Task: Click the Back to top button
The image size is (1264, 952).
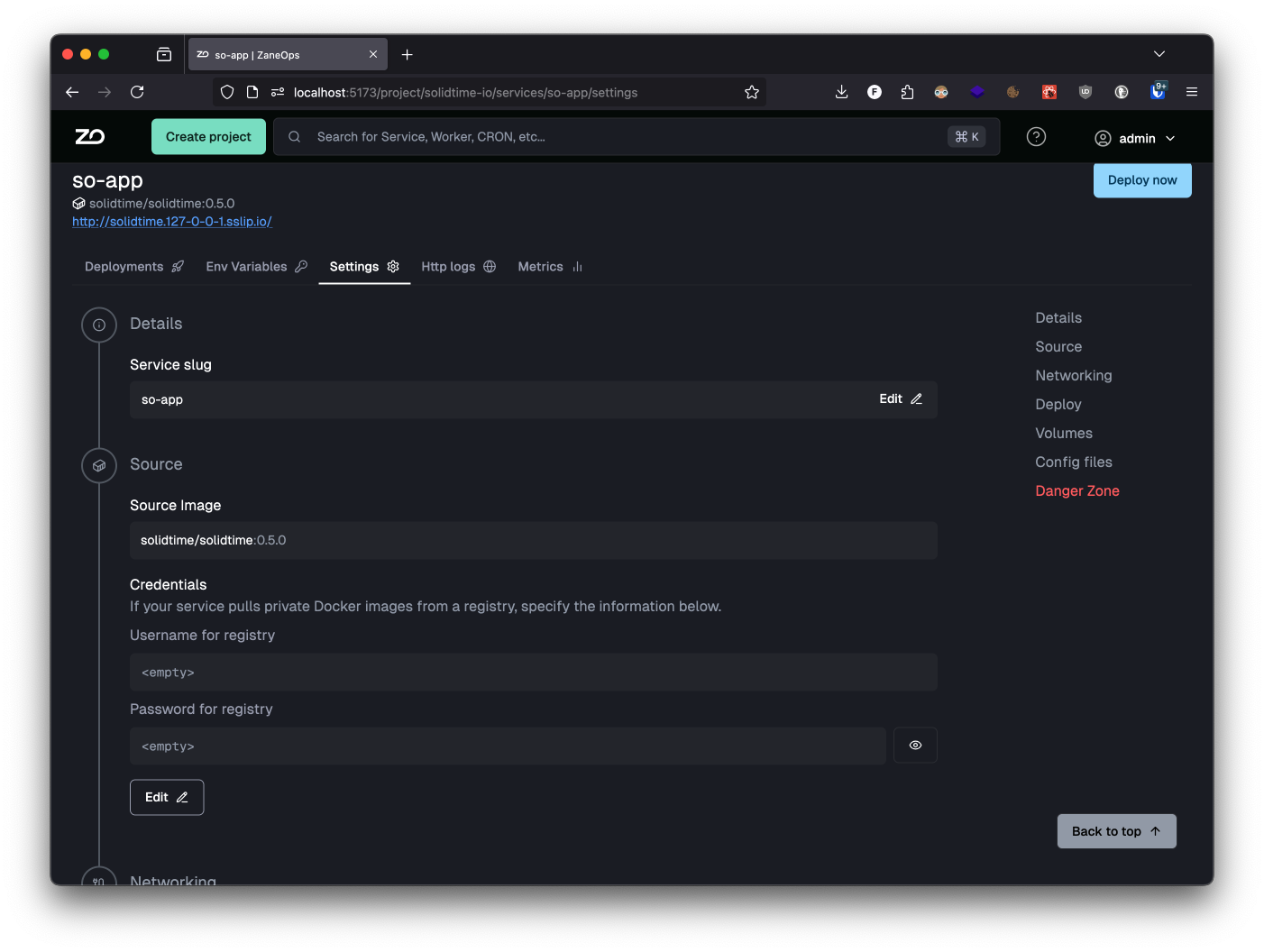Action: point(1116,832)
